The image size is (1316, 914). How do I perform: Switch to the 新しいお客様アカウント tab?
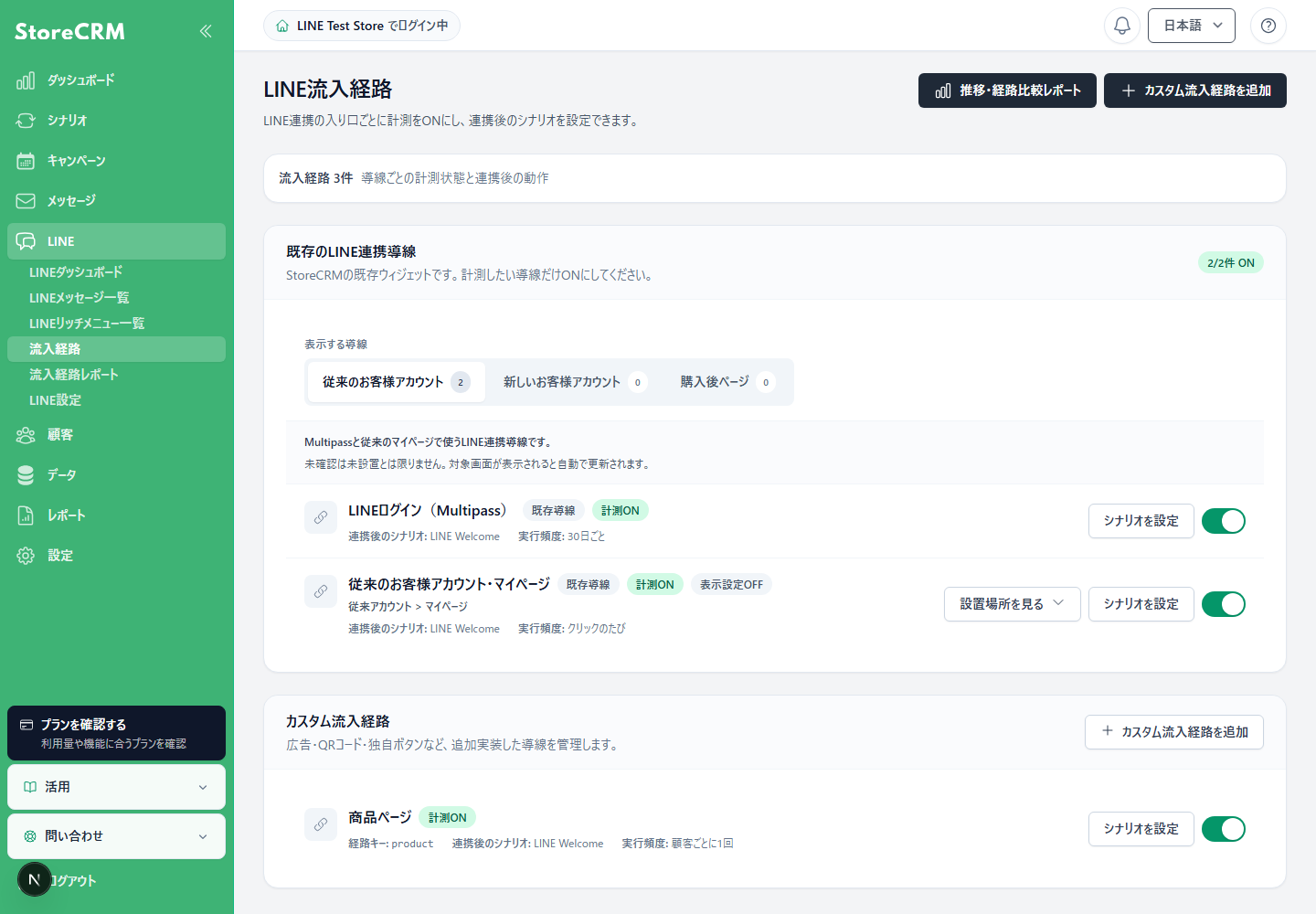pyautogui.click(x=575, y=382)
